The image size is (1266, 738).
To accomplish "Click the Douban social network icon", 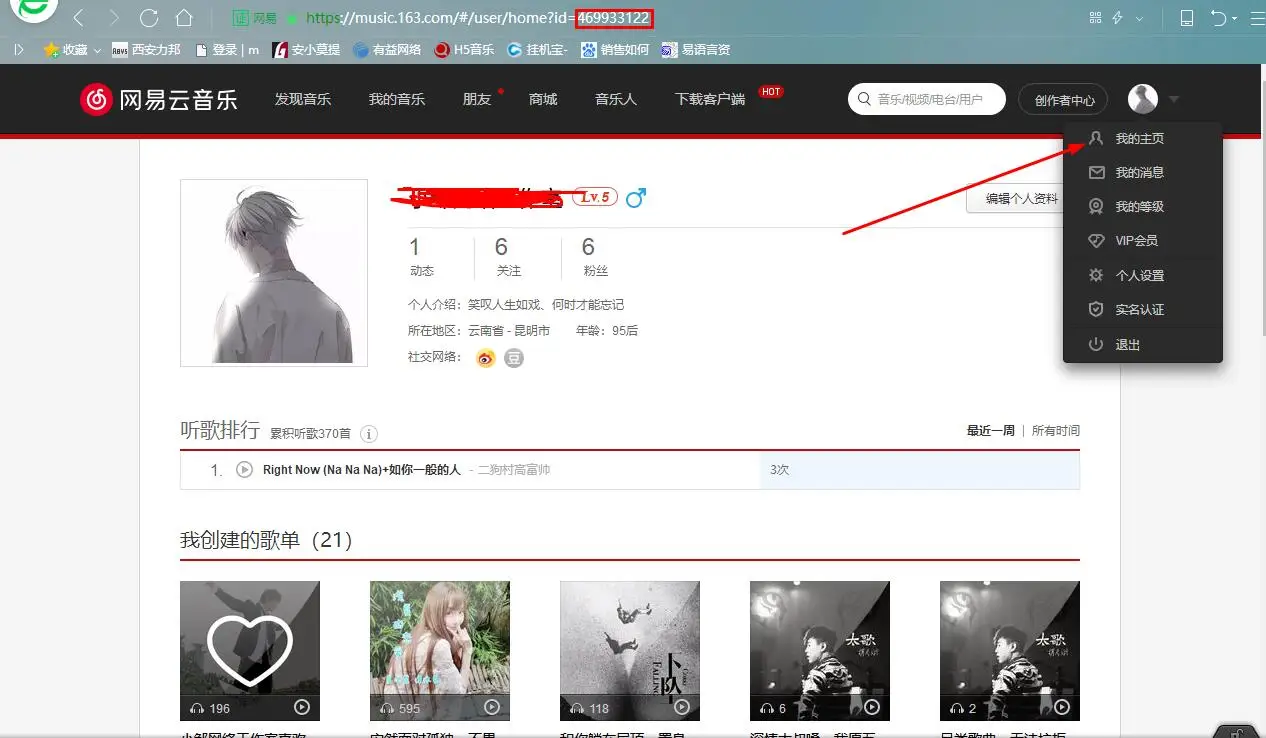I will click(514, 357).
